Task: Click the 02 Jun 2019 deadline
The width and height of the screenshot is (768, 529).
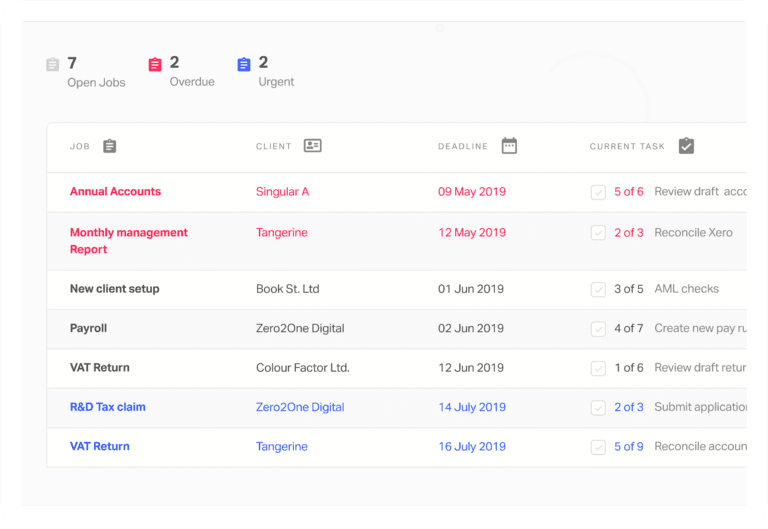Action: [x=471, y=328]
